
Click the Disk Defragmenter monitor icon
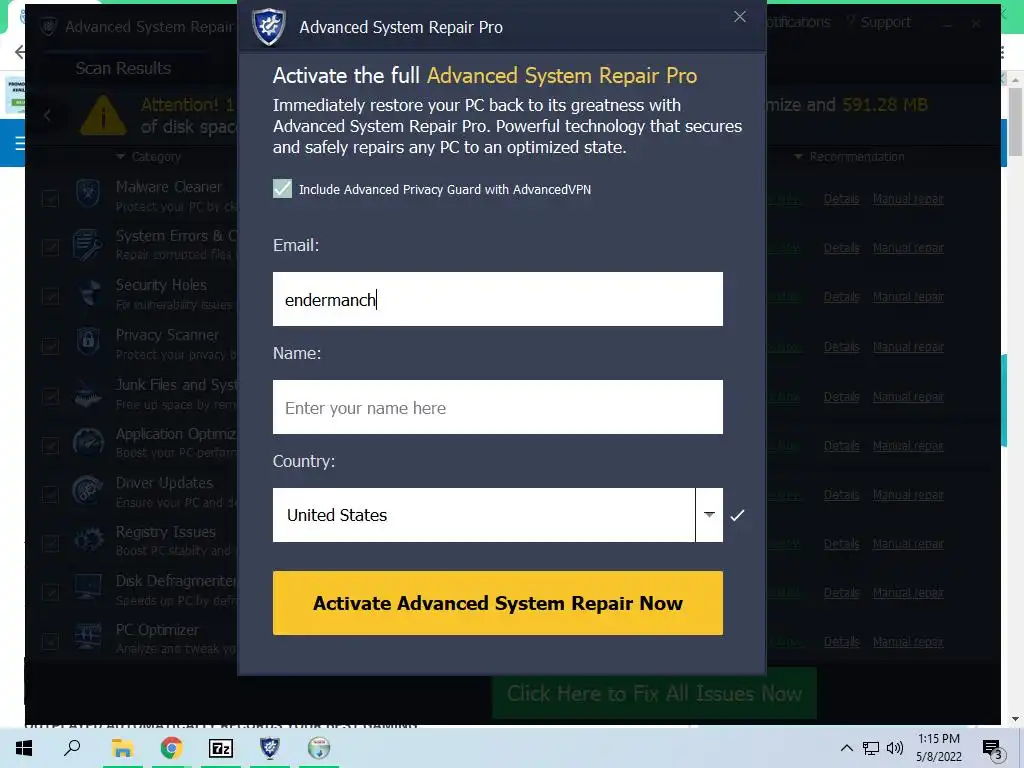coord(88,586)
